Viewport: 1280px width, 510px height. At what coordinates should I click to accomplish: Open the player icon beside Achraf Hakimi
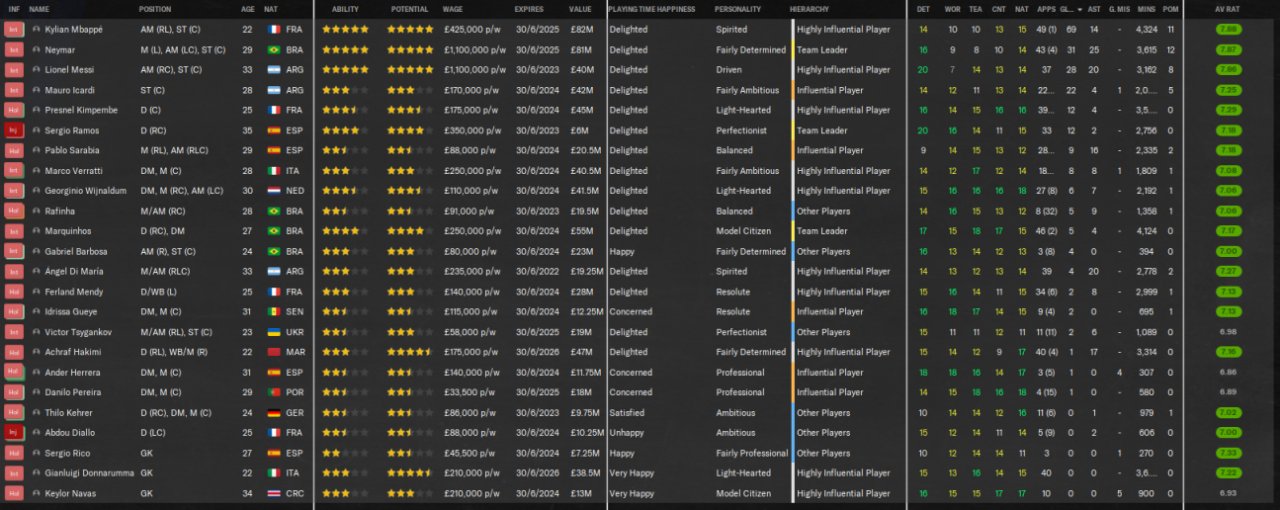(37, 352)
